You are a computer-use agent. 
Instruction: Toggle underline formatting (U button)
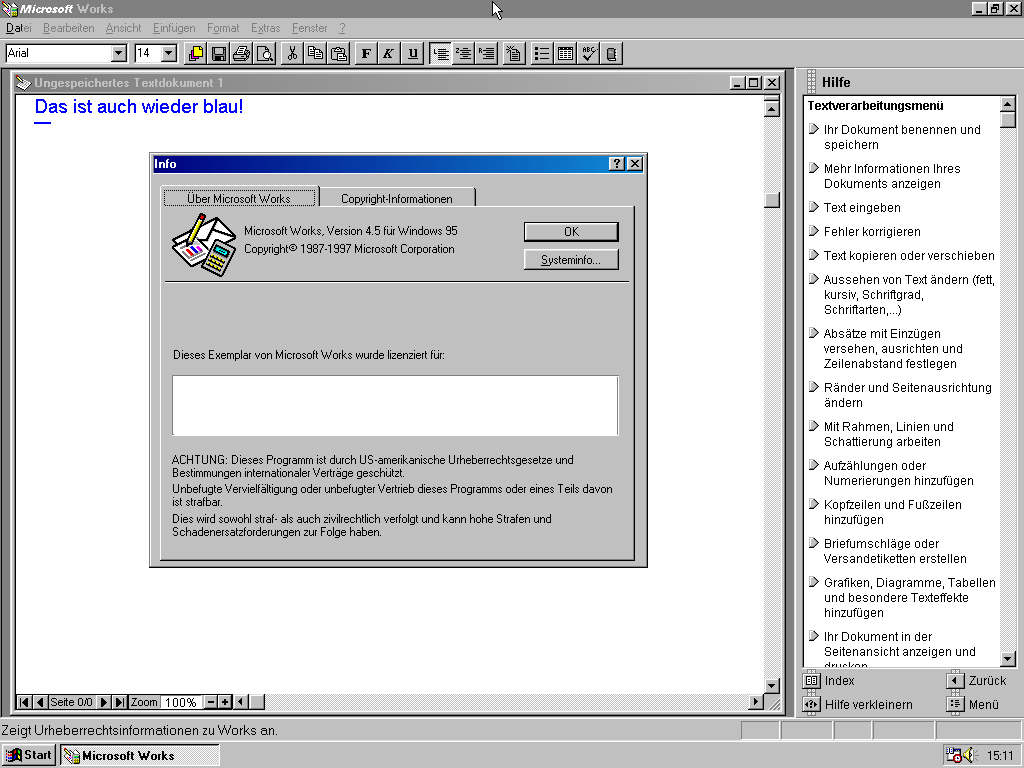412,54
